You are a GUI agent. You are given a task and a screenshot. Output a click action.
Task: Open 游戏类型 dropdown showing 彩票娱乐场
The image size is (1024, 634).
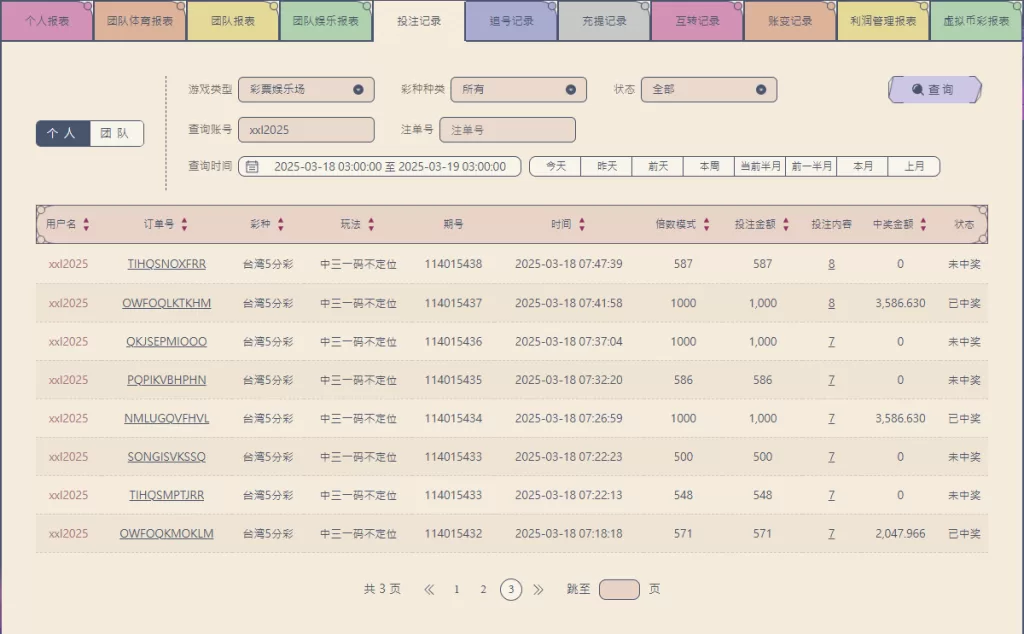tap(306, 89)
